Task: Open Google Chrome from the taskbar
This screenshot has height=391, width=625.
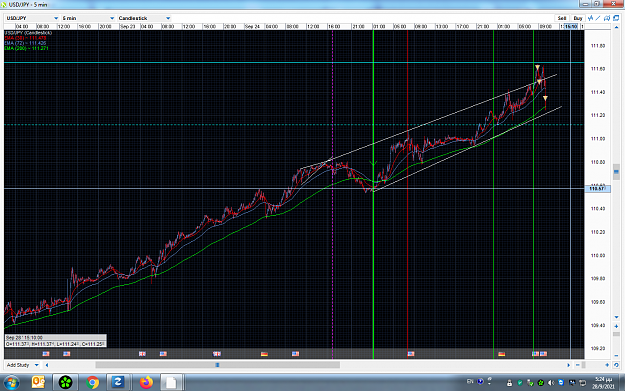Action: (92, 382)
